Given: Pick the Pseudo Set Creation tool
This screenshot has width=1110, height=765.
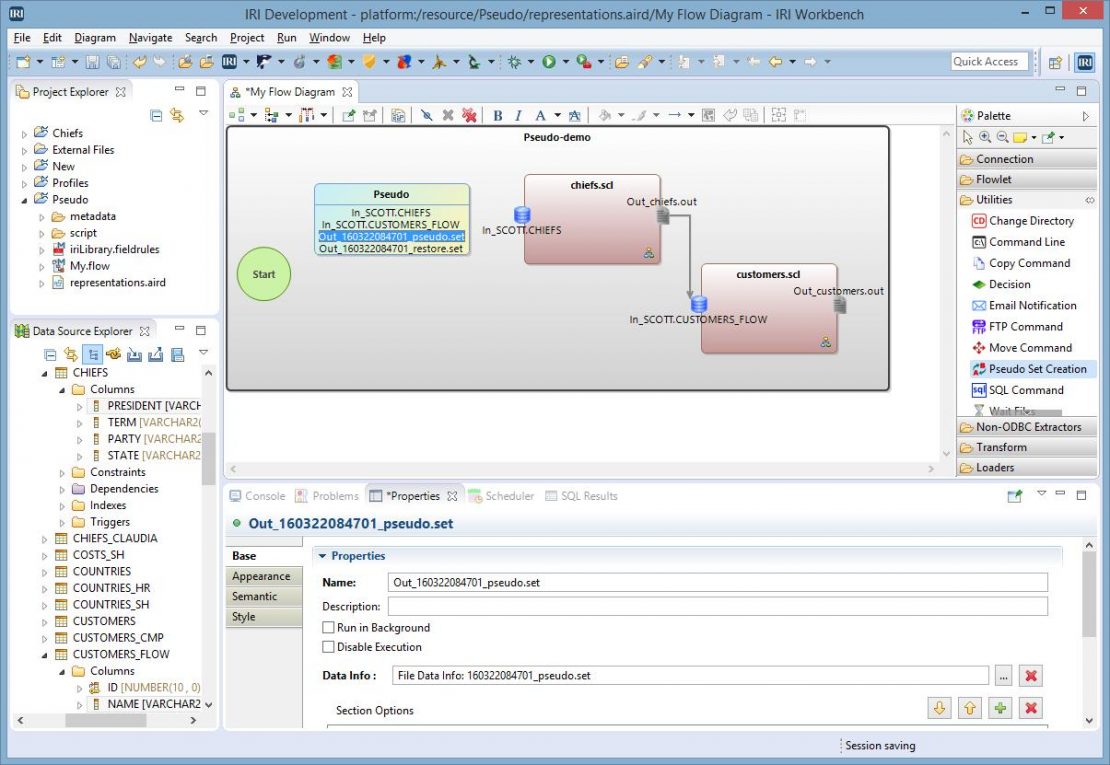Looking at the screenshot, I should point(1029,369).
